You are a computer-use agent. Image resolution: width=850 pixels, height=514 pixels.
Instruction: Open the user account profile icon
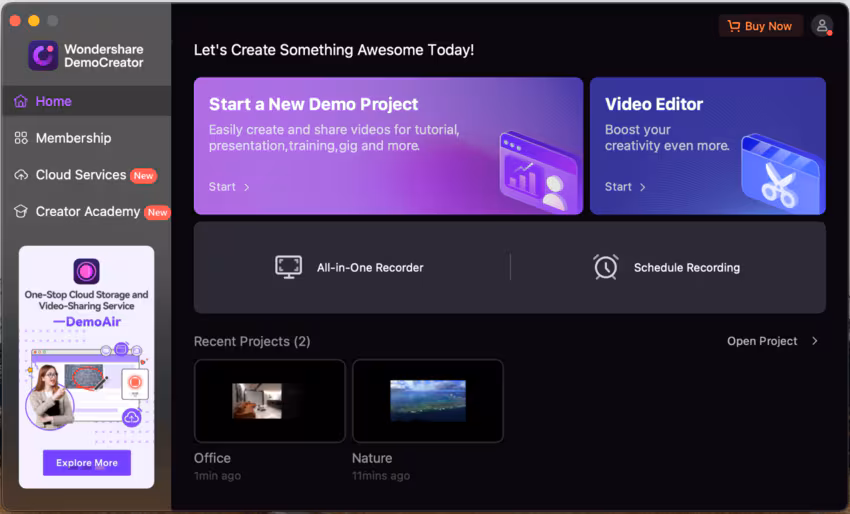[822, 25]
